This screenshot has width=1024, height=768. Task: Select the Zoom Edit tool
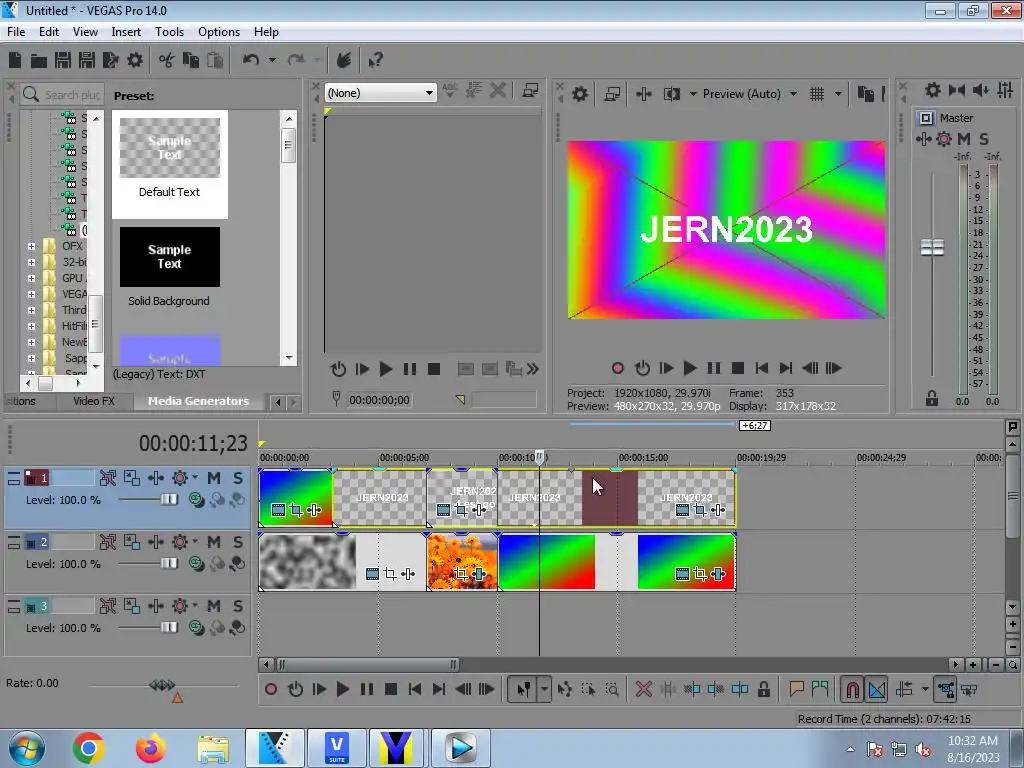coord(612,689)
